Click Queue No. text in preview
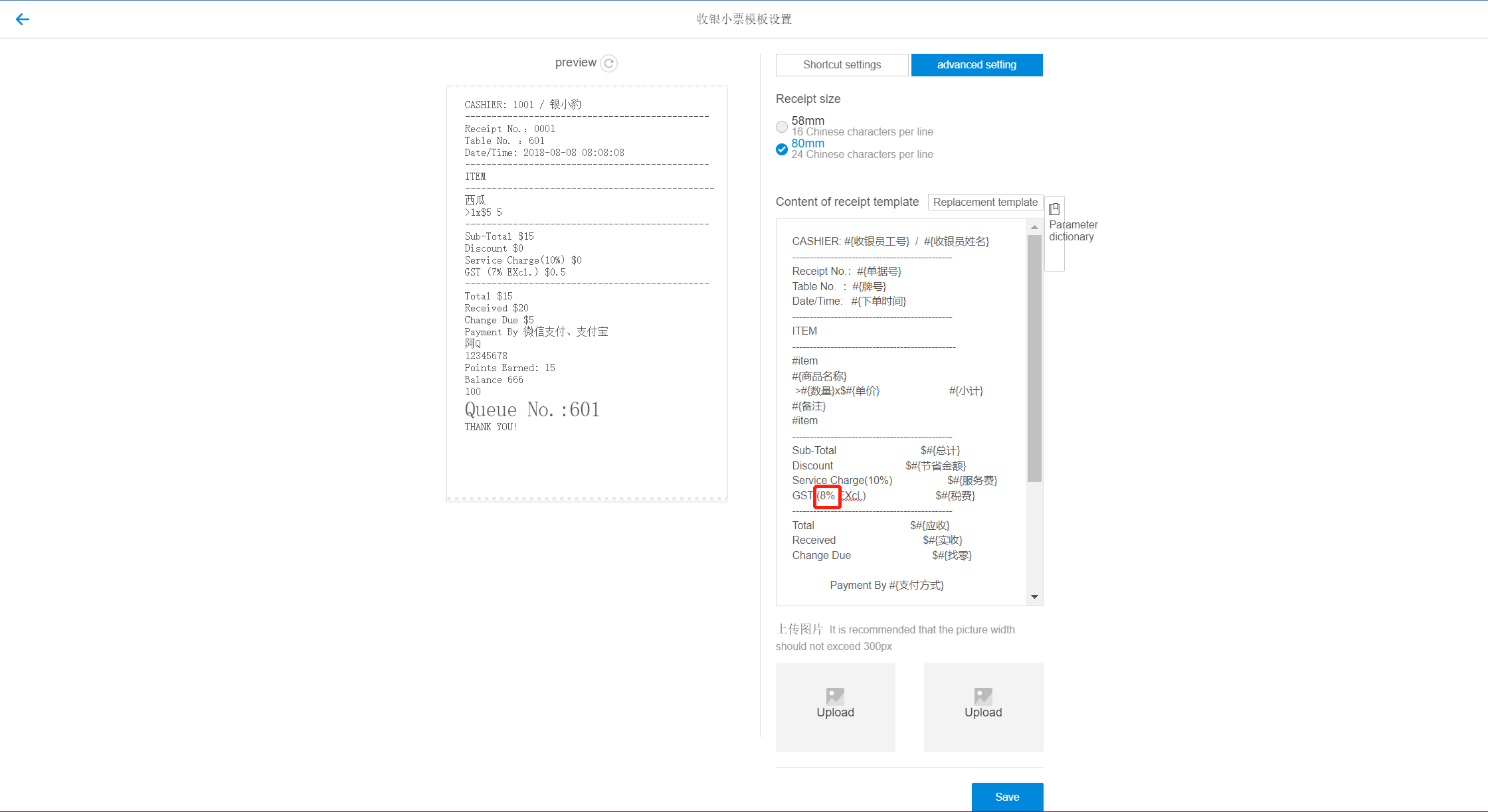This screenshot has width=1488, height=812. pyautogui.click(x=532, y=410)
